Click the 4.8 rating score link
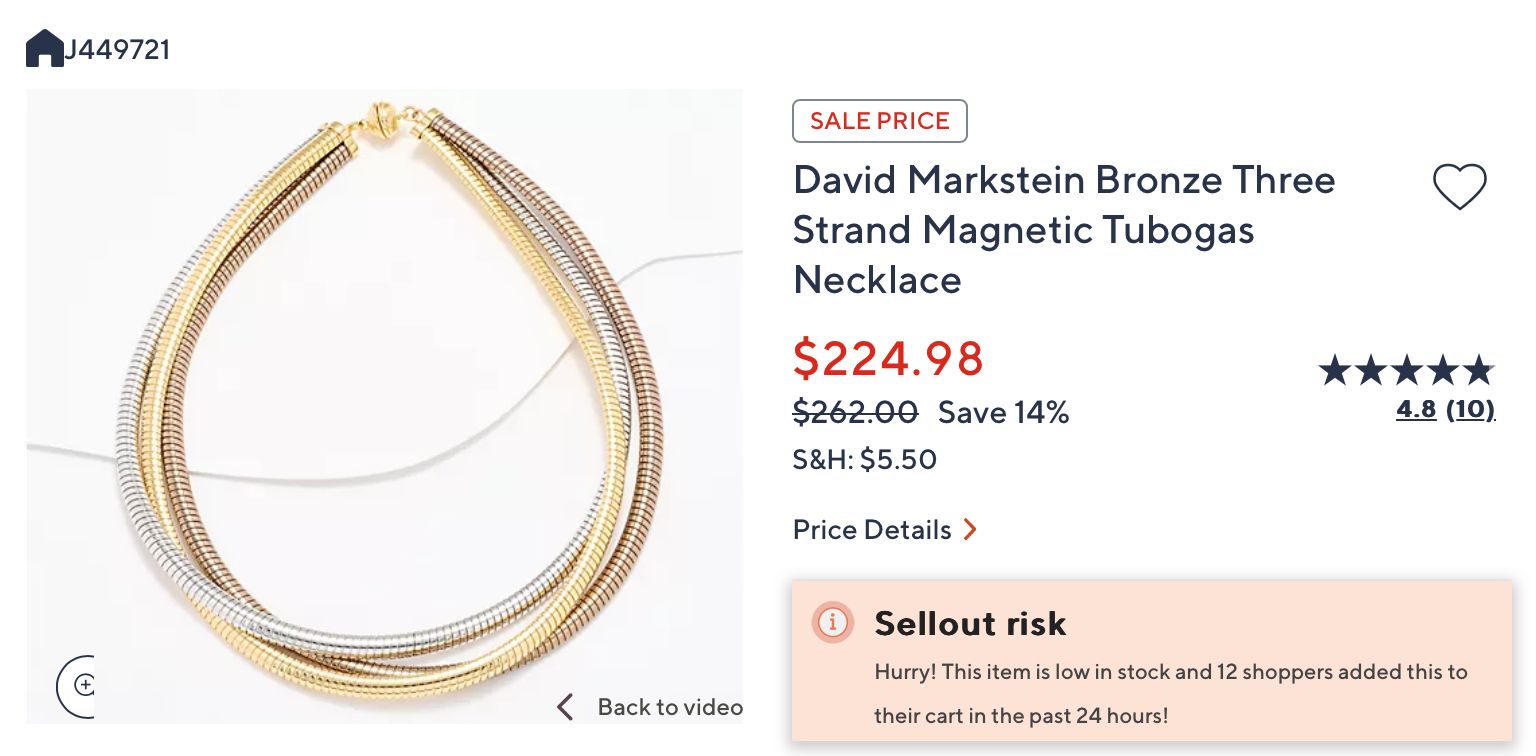This screenshot has height=756, width=1536. click(x=1416, y=409)
